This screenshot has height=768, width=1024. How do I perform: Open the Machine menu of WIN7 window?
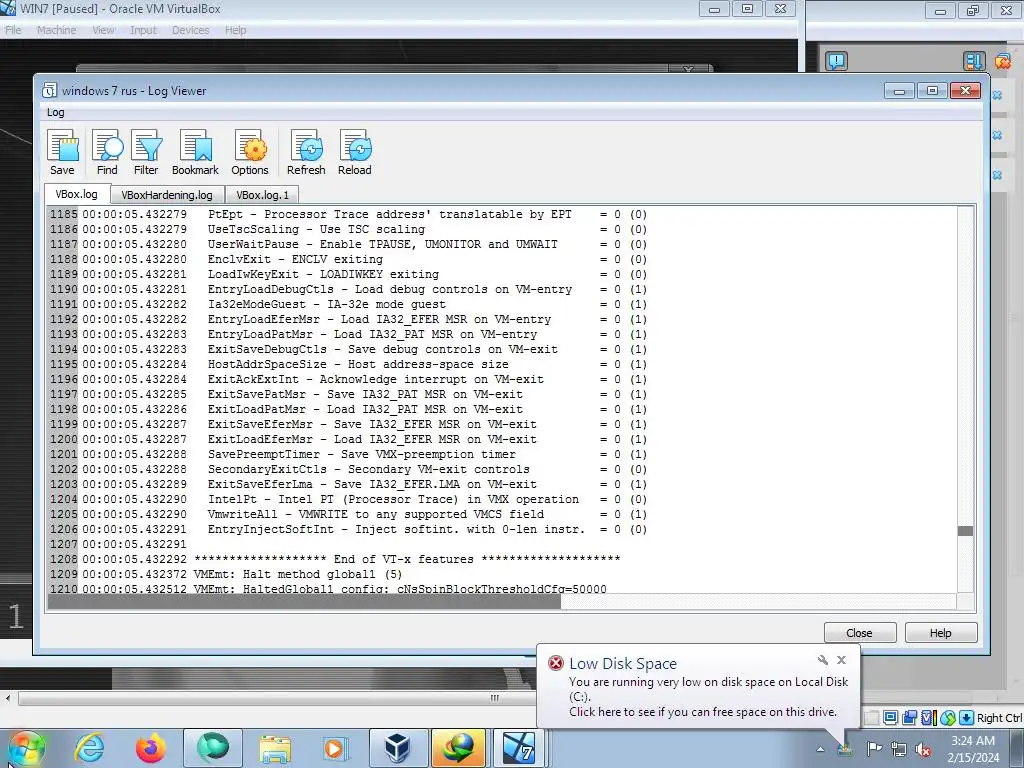(x=56, y=30)
